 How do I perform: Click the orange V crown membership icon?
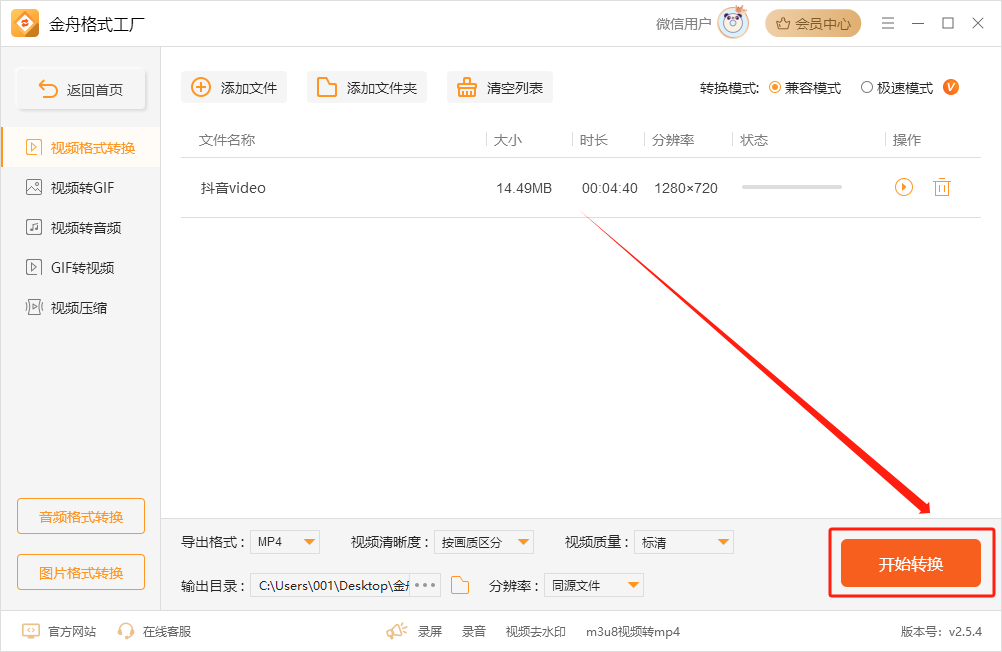[x=950, y=87]
